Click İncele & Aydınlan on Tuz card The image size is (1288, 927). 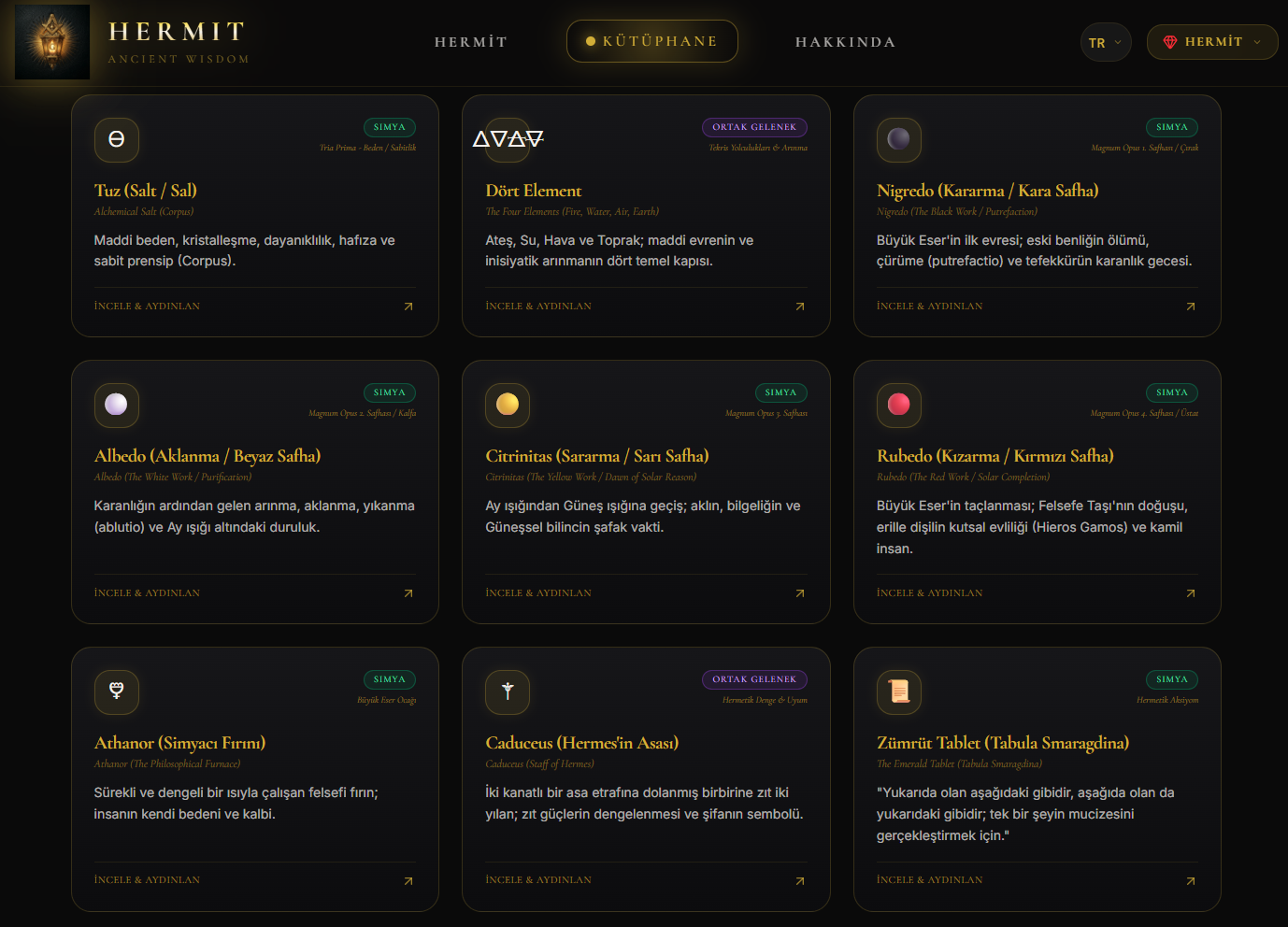click(x=147, y=307)
